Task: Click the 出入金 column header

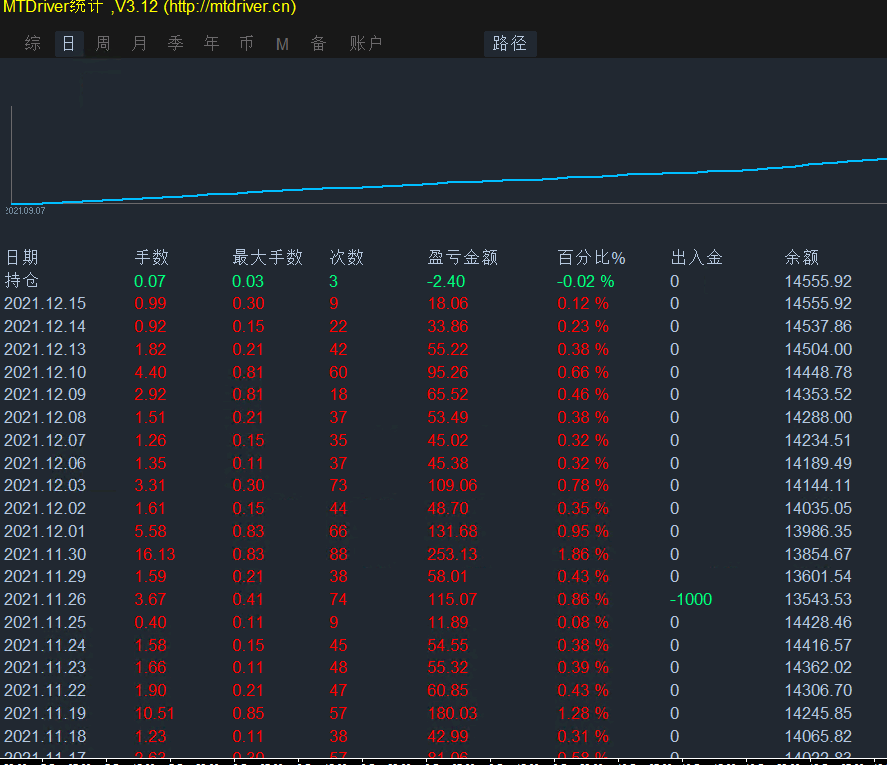Action: pyautogui.click(x=696, y=257)
